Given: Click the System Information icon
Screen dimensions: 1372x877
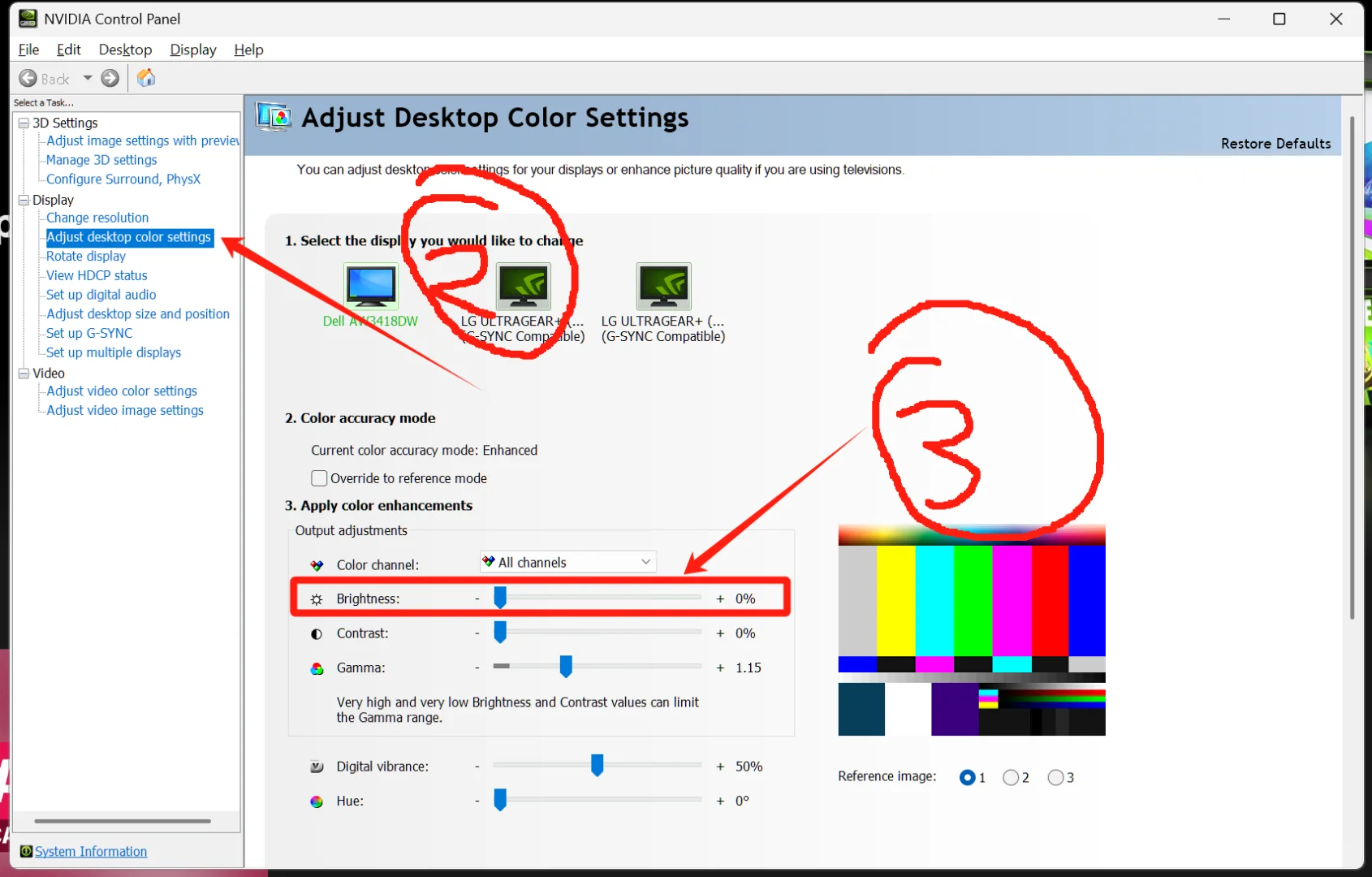Looking at the screenshot, I should coord(26,851).
